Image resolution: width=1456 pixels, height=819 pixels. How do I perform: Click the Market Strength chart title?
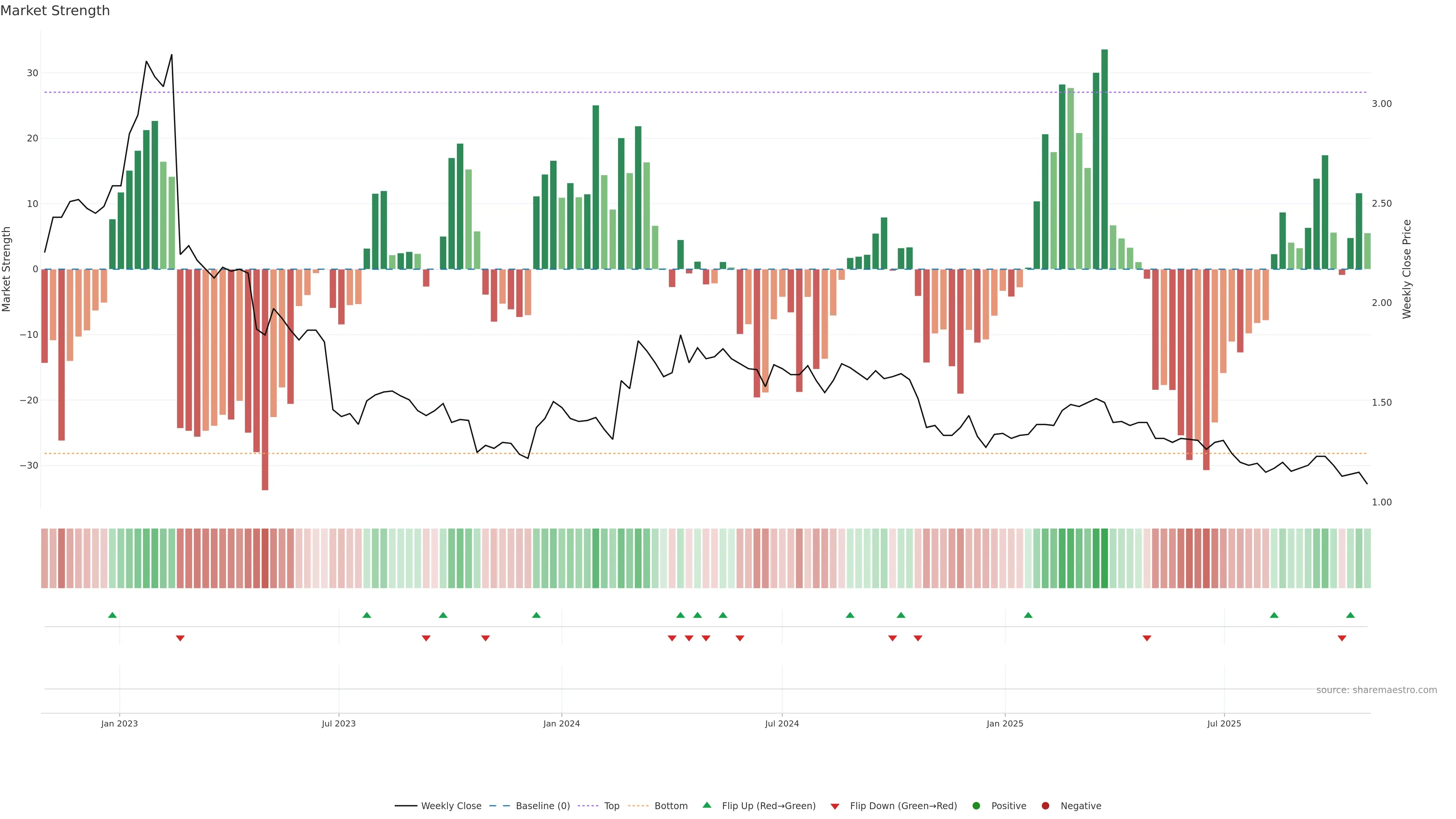pos(55,11)
